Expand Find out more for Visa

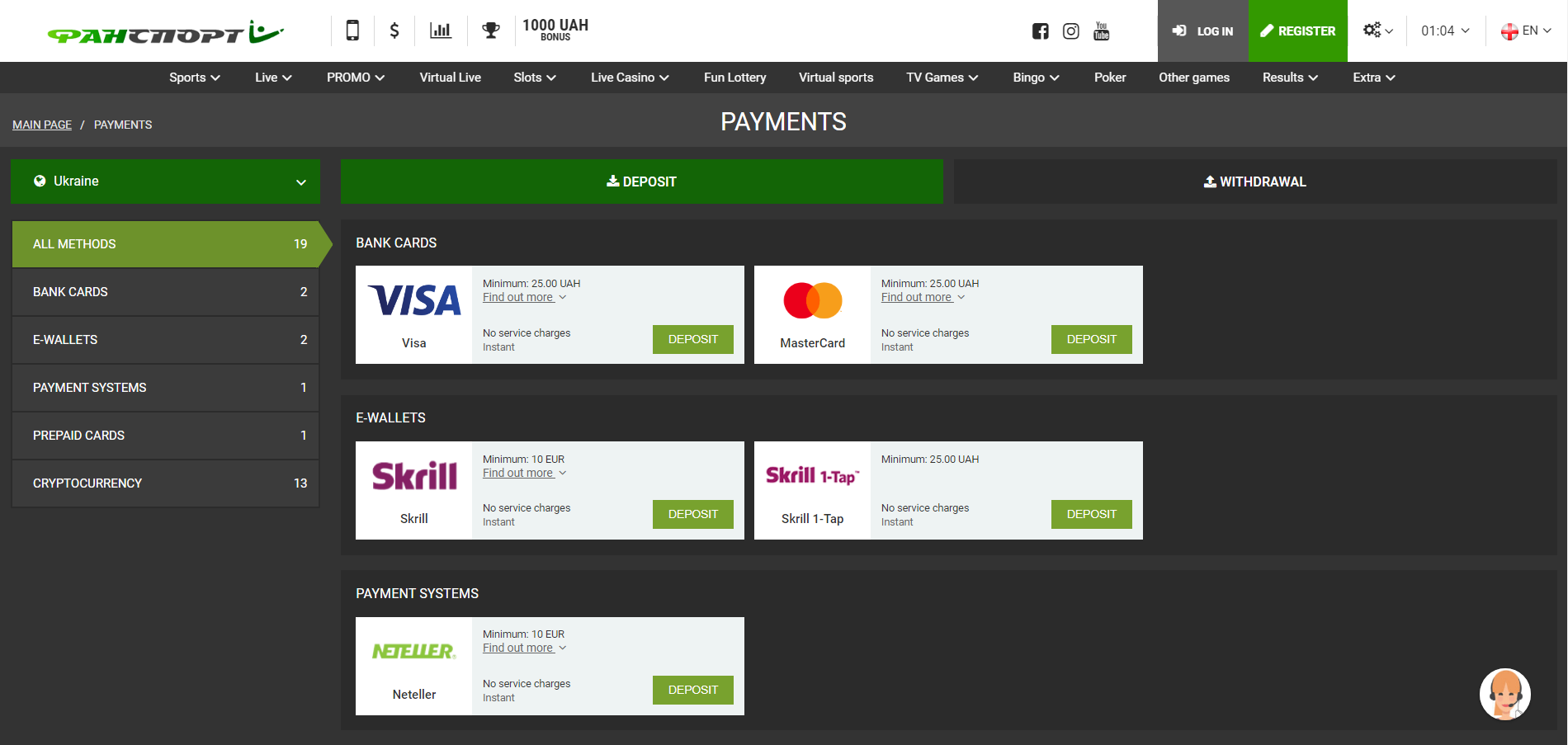tap(525, 297)
